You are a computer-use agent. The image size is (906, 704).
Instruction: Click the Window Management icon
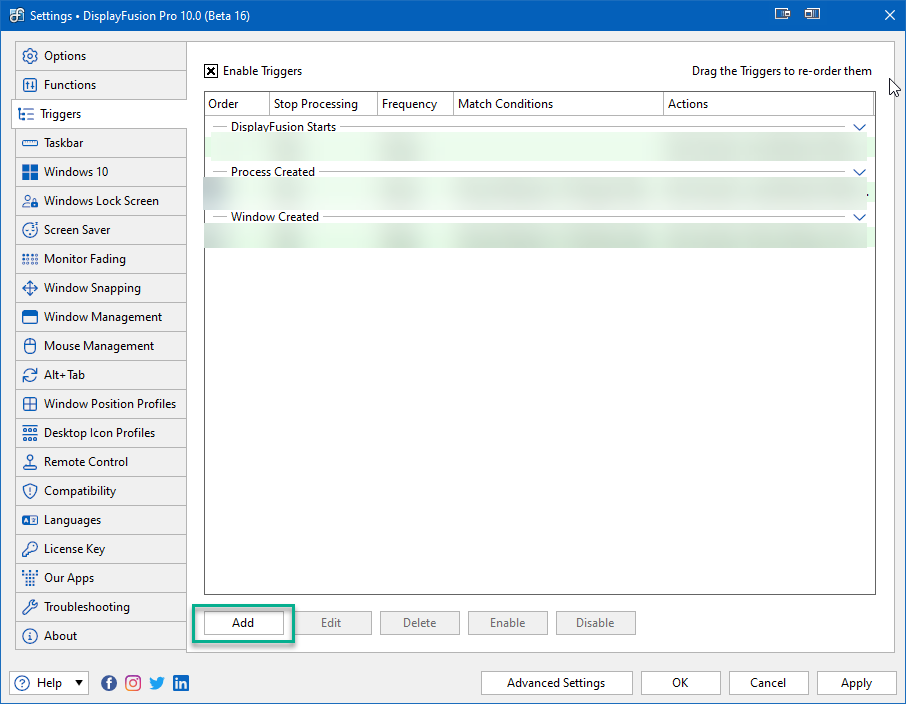pos(29,317)
